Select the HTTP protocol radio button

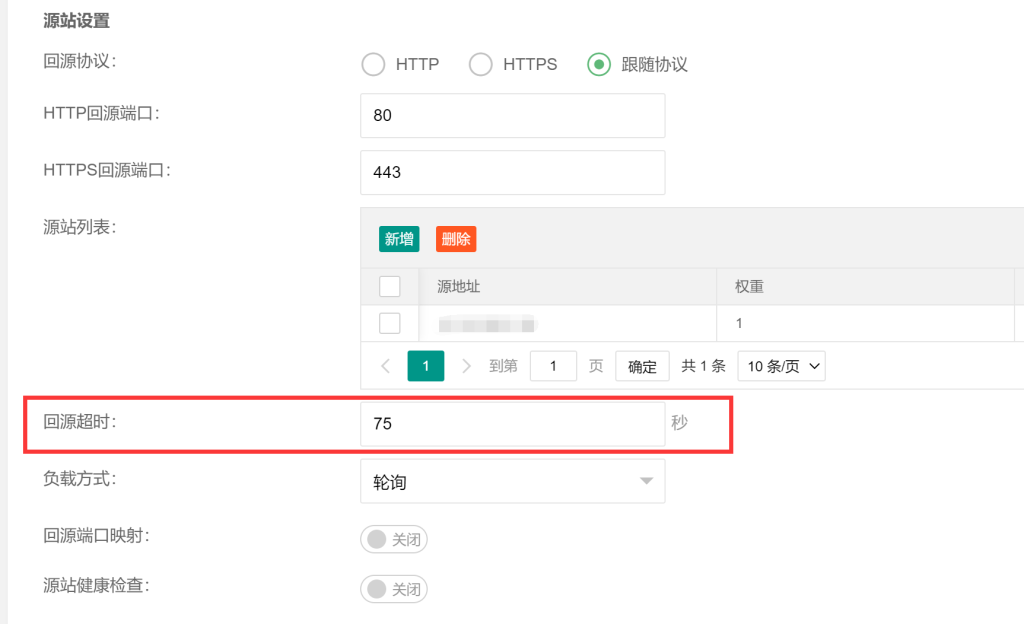click(373, 64)
